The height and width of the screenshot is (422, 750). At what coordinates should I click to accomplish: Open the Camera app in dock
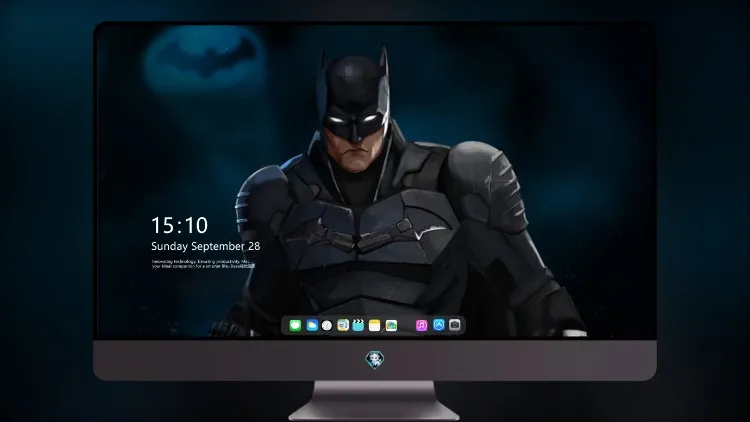(x=455, y=325)
